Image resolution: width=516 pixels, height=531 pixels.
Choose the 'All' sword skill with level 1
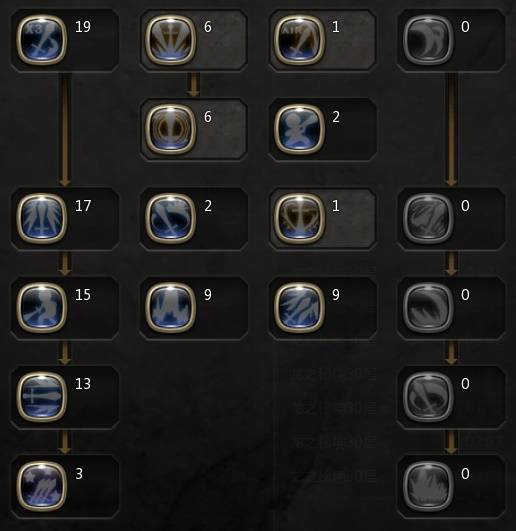point(299,40)
